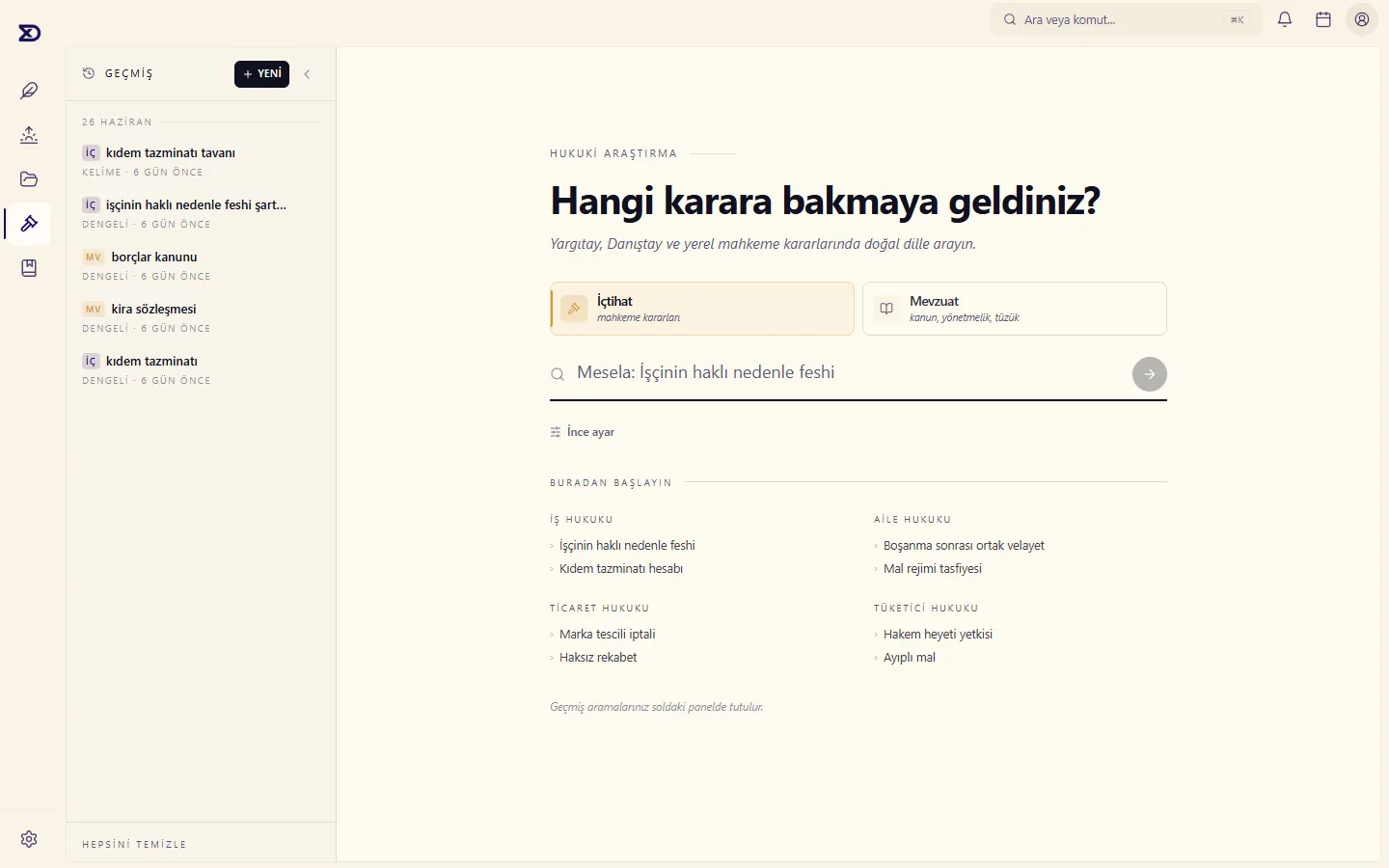Click HEPSİNİ TEMİZLE to clear history
1389x868 pixels.
click(134, 845)
